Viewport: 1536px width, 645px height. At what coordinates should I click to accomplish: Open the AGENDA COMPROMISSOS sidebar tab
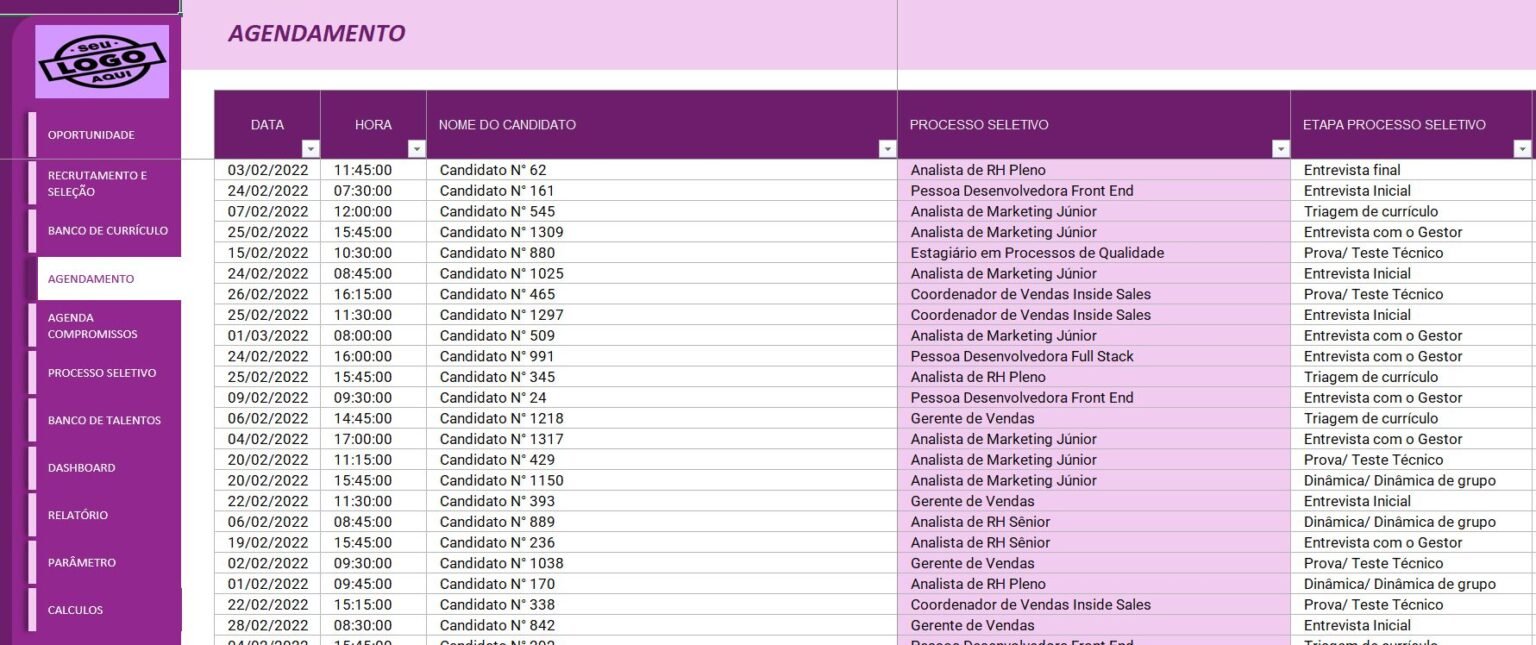(105, 326)
